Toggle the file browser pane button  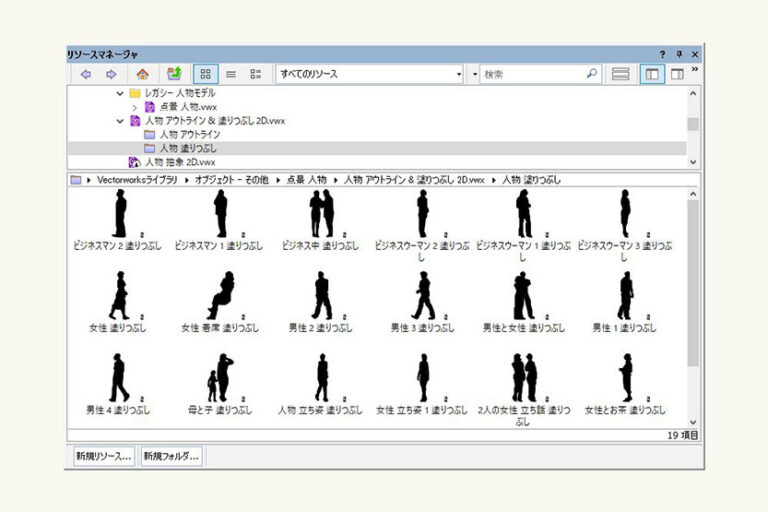pos(652,74)
